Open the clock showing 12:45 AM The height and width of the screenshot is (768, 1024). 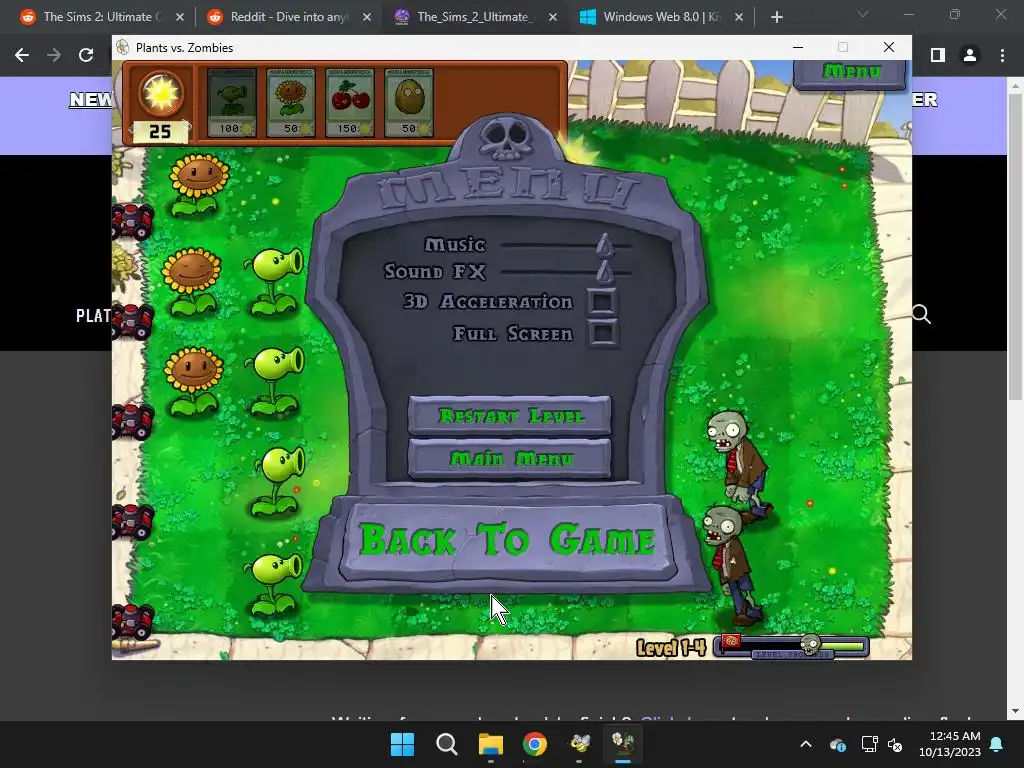pyautogui.click(x=950, y=744)
